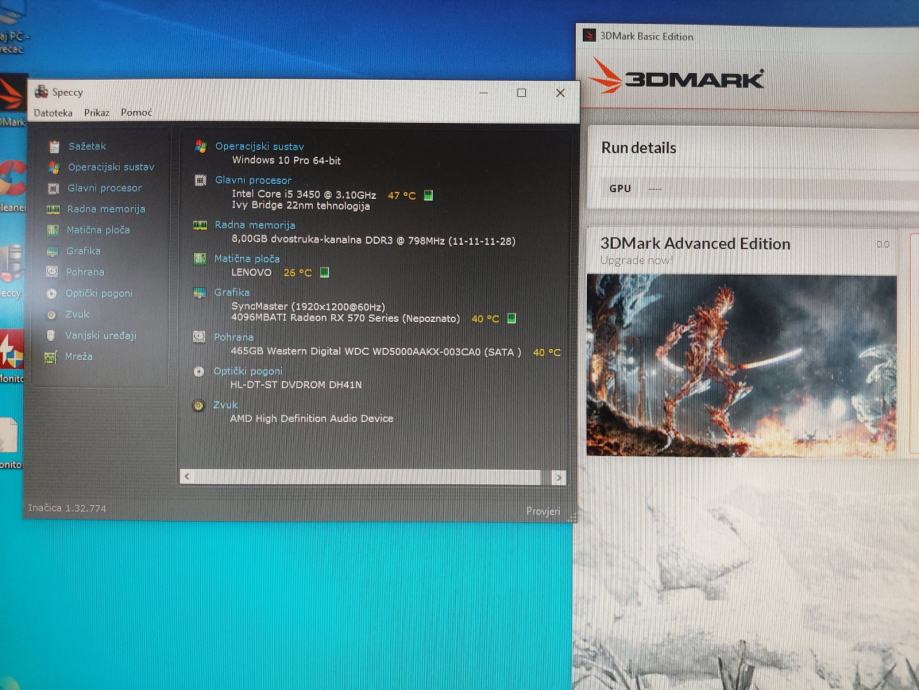Click the 3DMark logo in 3DMark window
919x690 pixels.
point(676,77)
